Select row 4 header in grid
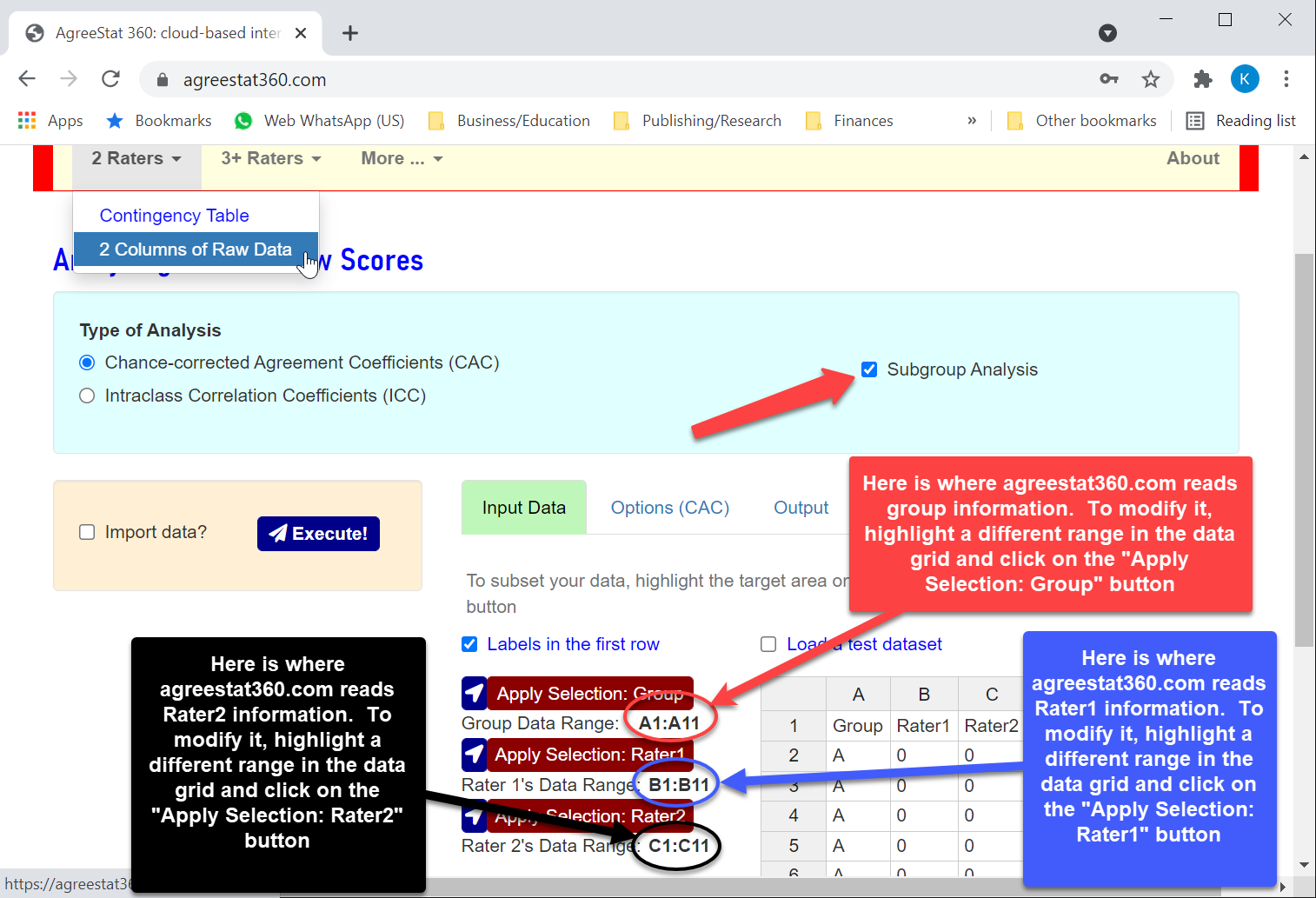Screen dimensions: 1316x898 click(x=793, y=815)
